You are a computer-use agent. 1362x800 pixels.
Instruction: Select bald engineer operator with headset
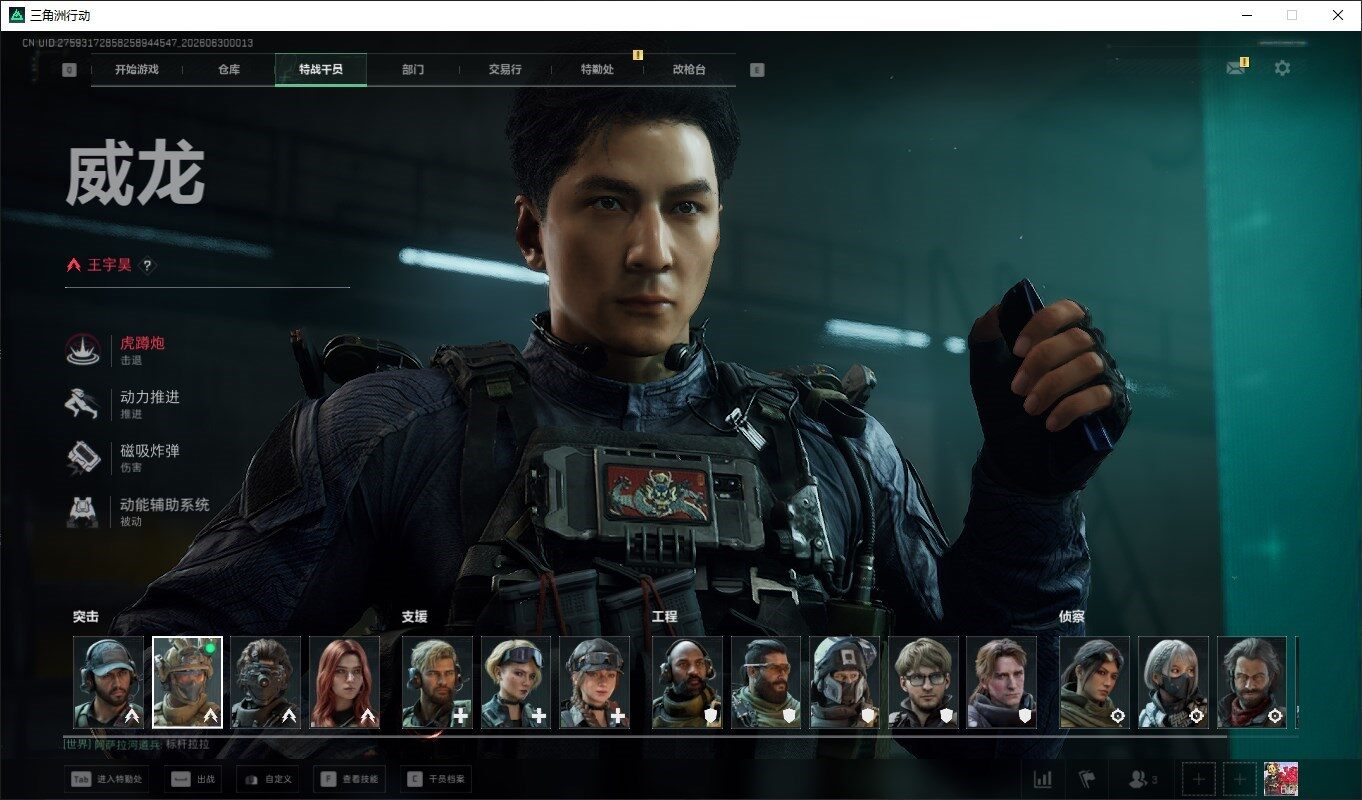coord(687,682)
